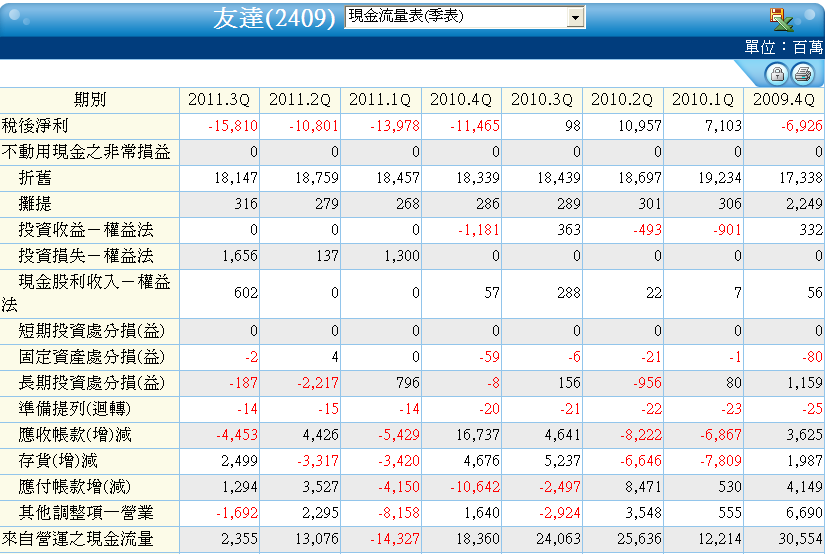This screenshot has height=554, width=827.
Task: Click the 現金流量表(季表) combo box field
Action: pyautogui.click(x=465, y=17)
